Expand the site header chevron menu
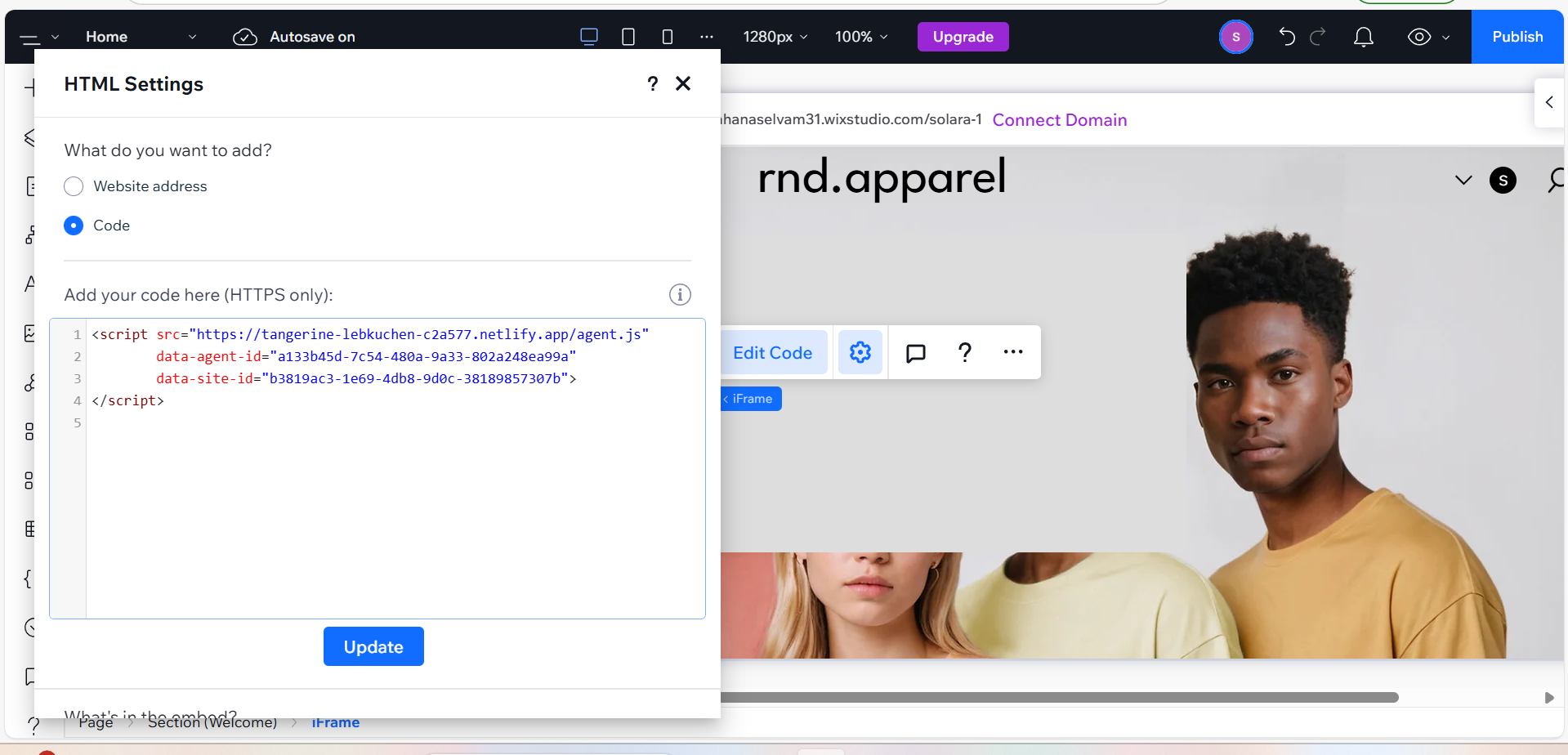The height and width of the screenshot is (755, 1568). click(x=1463, y=180)
